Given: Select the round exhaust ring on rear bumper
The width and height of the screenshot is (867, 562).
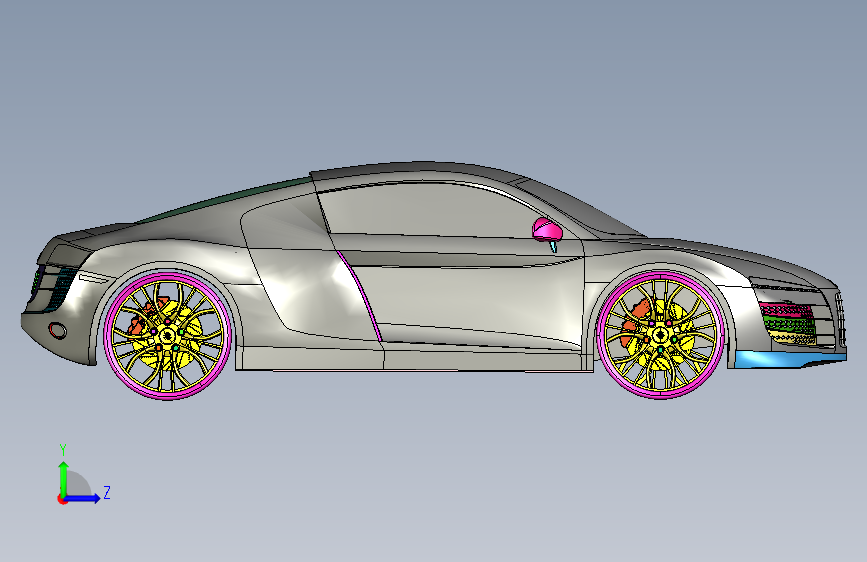Looking at the screenshot, I should tap(57, 331).
